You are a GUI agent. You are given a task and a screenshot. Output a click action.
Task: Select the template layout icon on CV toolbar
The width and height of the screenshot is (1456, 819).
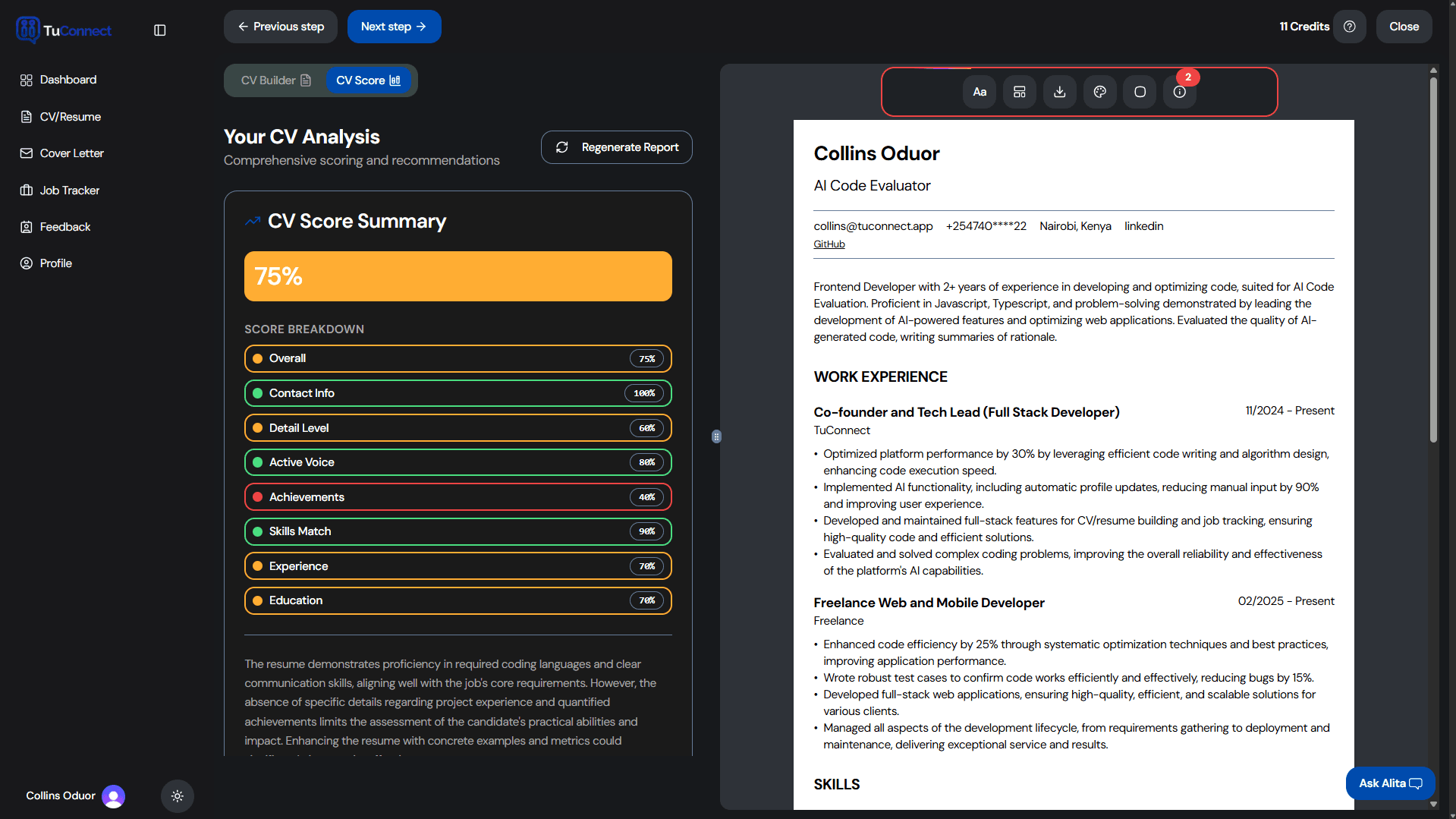click(1019, 91)
